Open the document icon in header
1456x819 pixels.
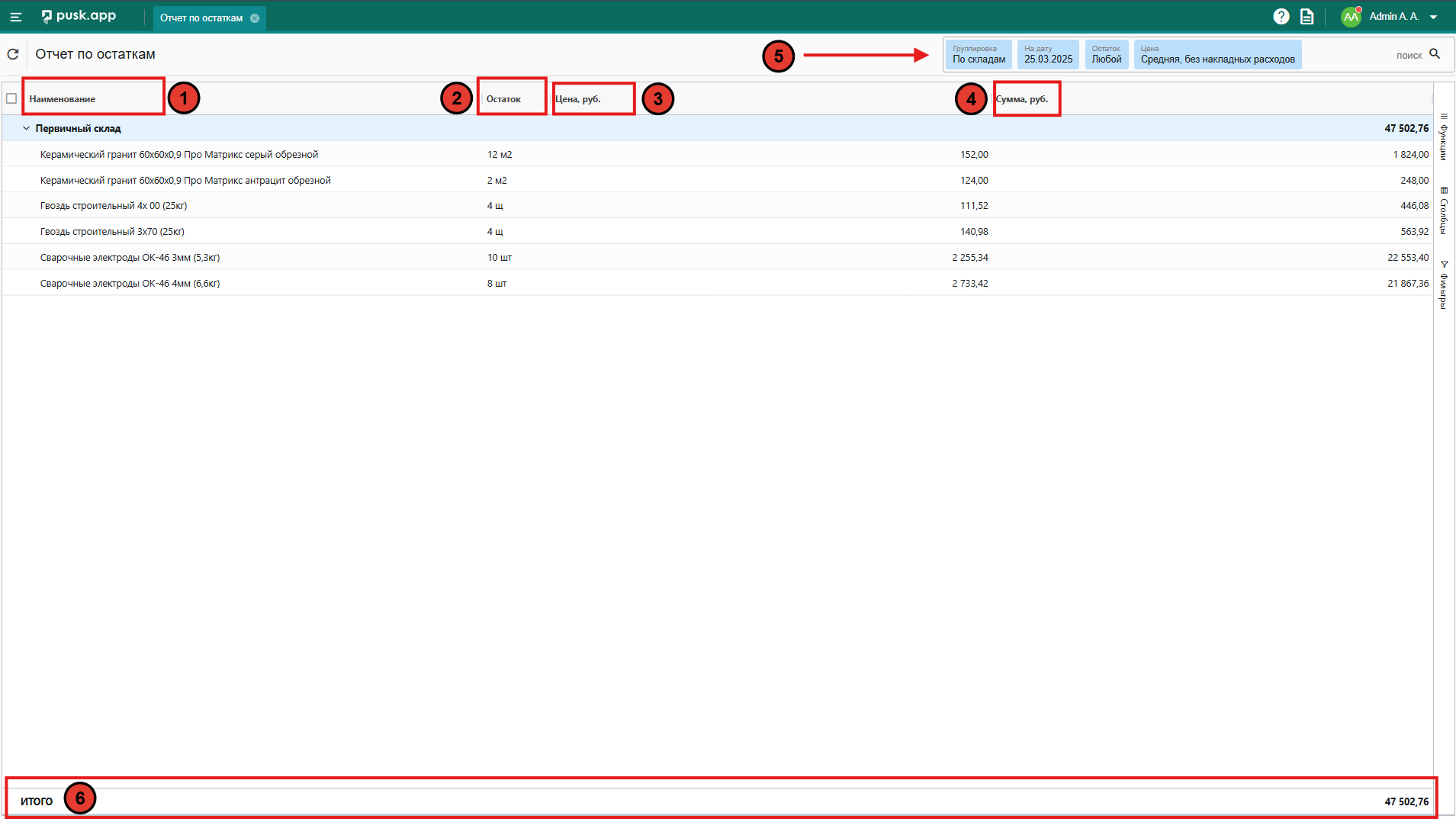[1307, 17]
